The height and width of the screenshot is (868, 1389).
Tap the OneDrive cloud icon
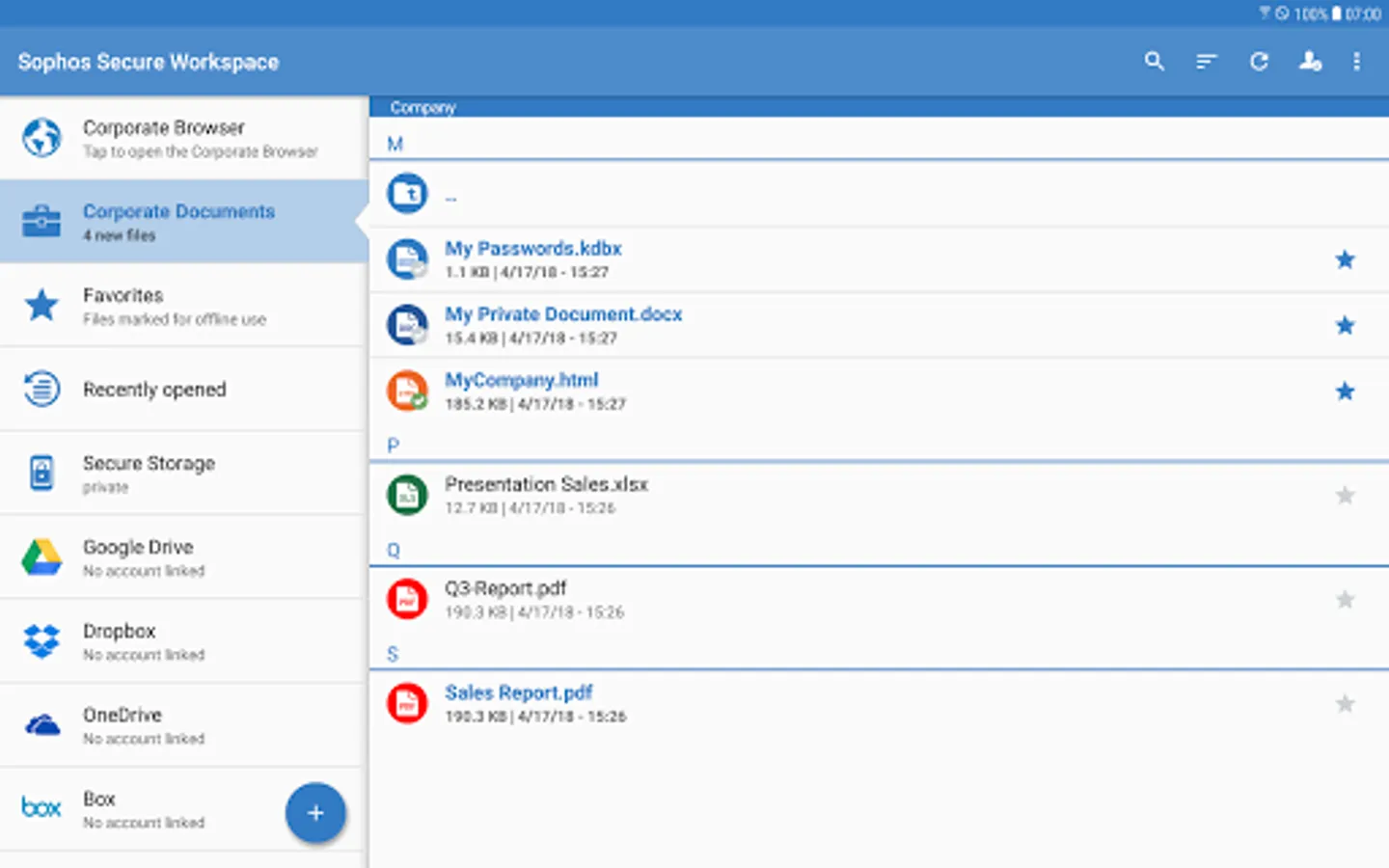41,724
